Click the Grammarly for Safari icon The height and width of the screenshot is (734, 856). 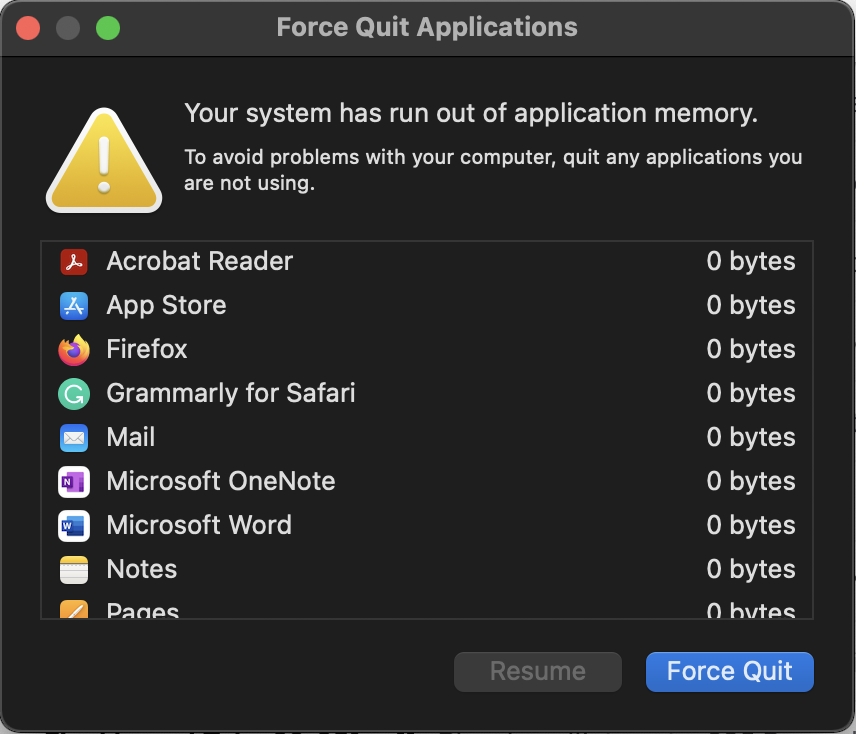pos(74,394)
